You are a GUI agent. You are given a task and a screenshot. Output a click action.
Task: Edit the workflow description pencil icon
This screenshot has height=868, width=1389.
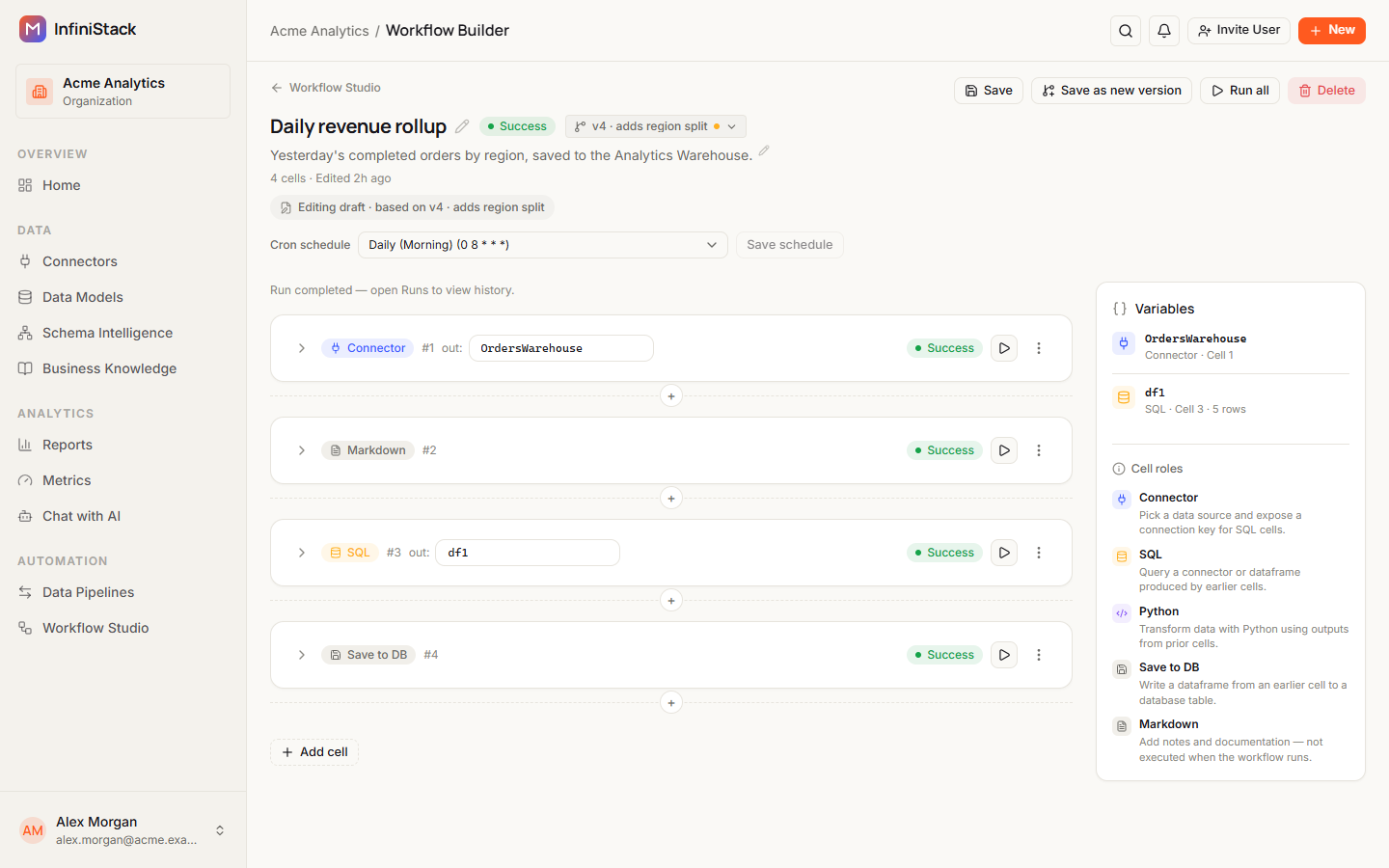pos(764,150)
